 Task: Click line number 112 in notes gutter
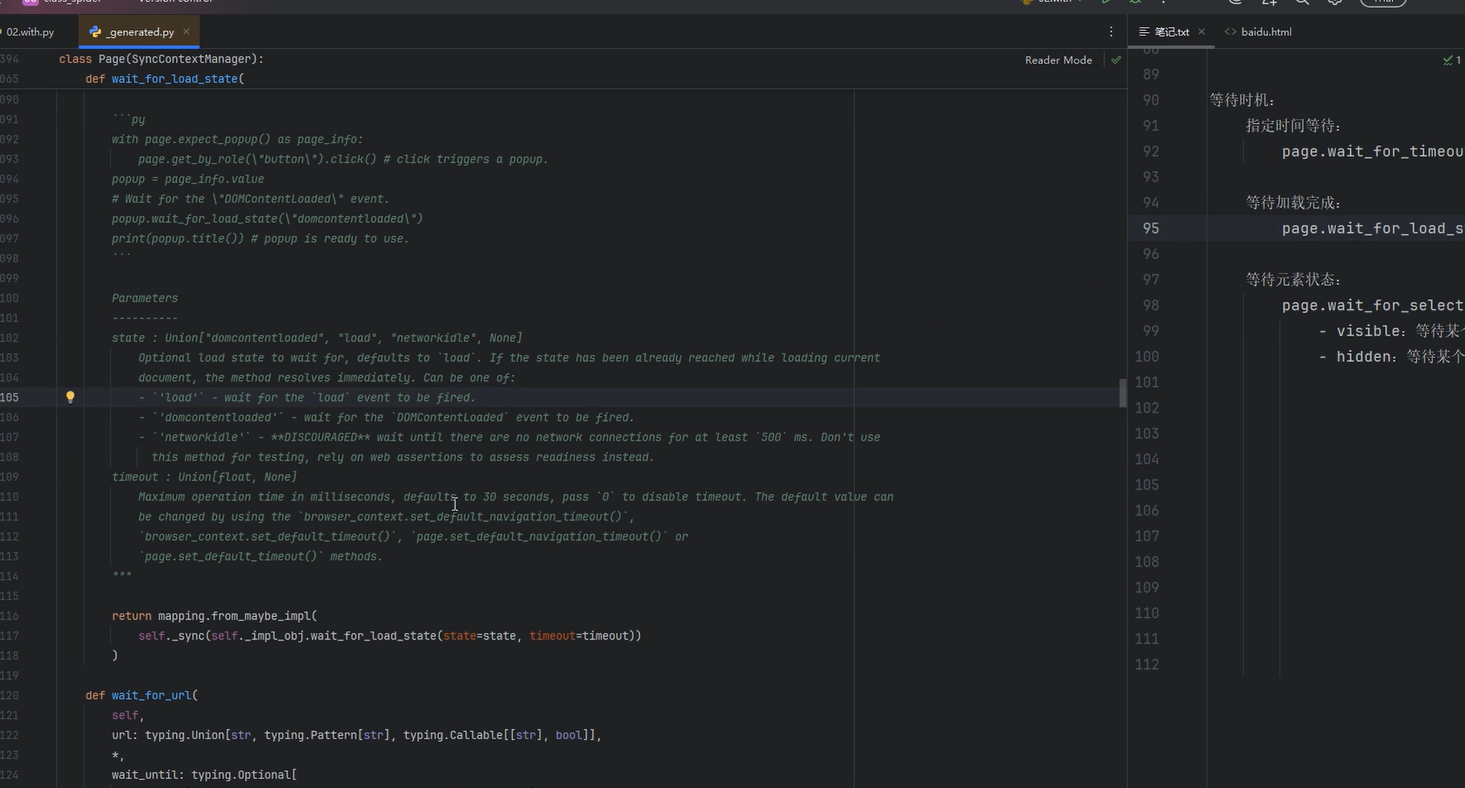tap(1147, 664)
